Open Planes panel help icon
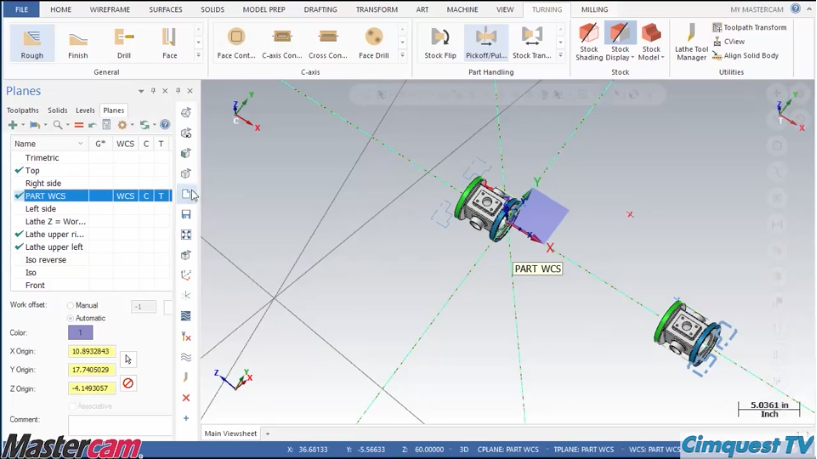This screenshot has width=817, height=459. coord(165,125)
